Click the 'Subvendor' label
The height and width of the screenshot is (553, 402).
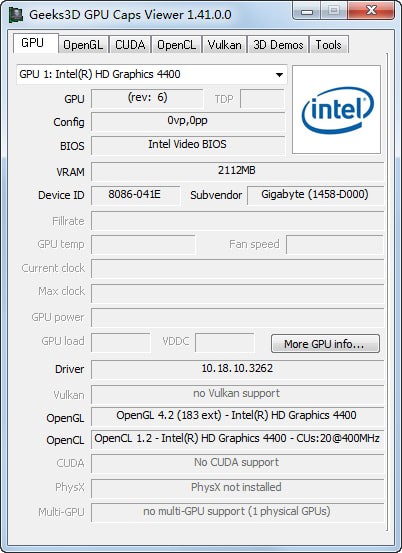point(216,195)
